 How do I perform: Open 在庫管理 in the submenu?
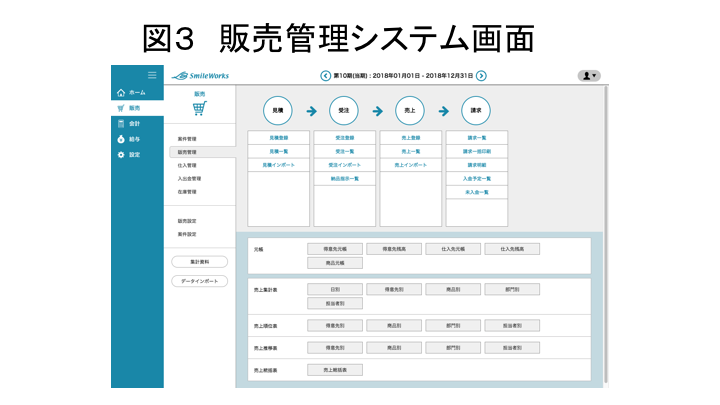coord(187,192)
